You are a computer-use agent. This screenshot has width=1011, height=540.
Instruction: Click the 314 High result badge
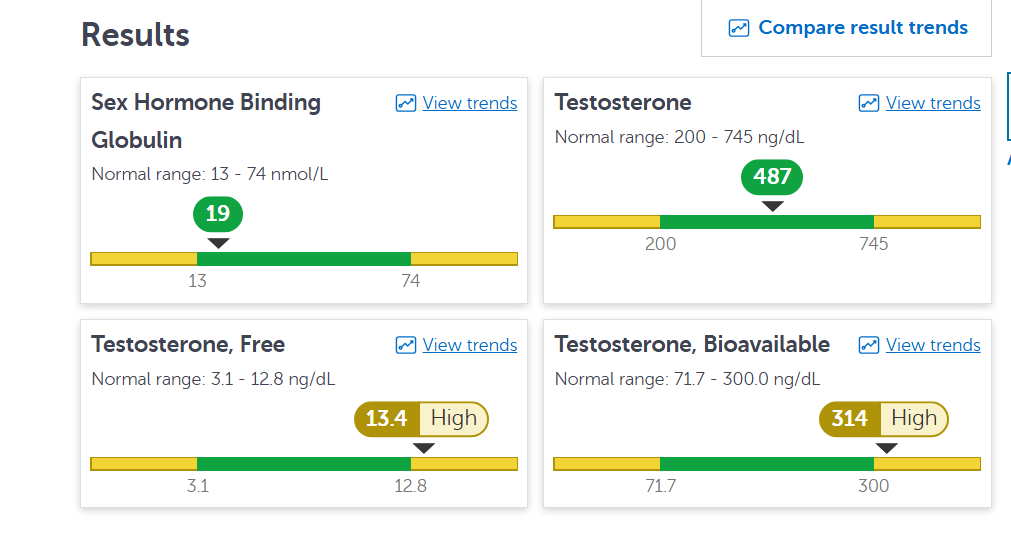(x=883, y=419)
